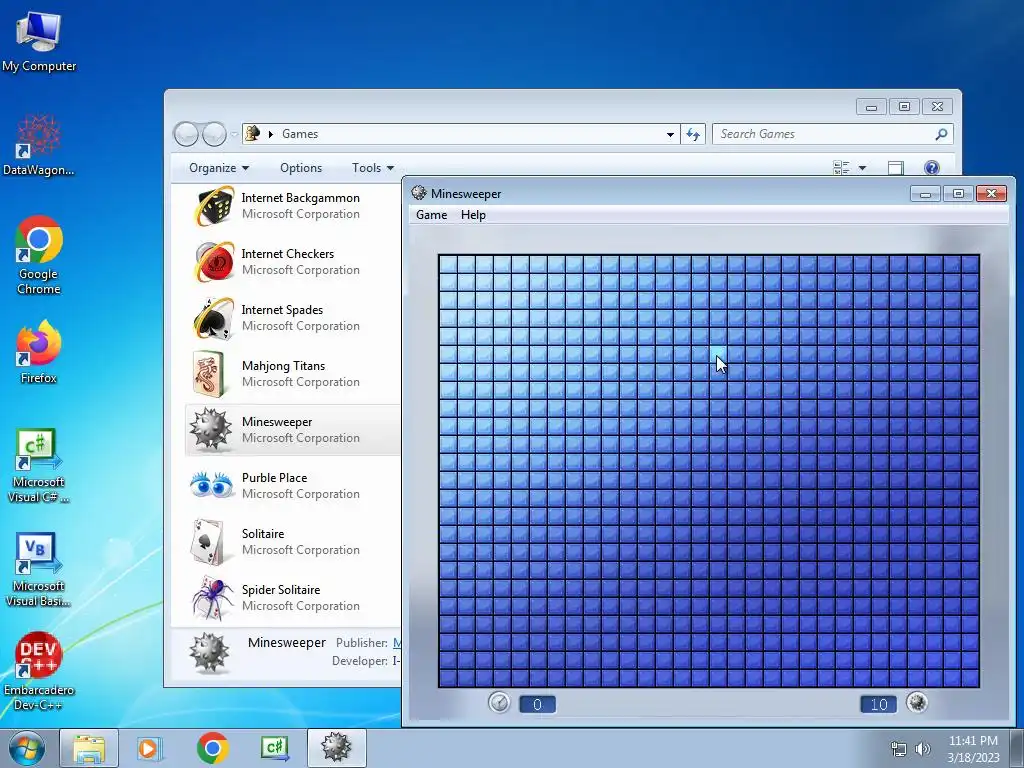Minimize the Minesweeper window

925,193
